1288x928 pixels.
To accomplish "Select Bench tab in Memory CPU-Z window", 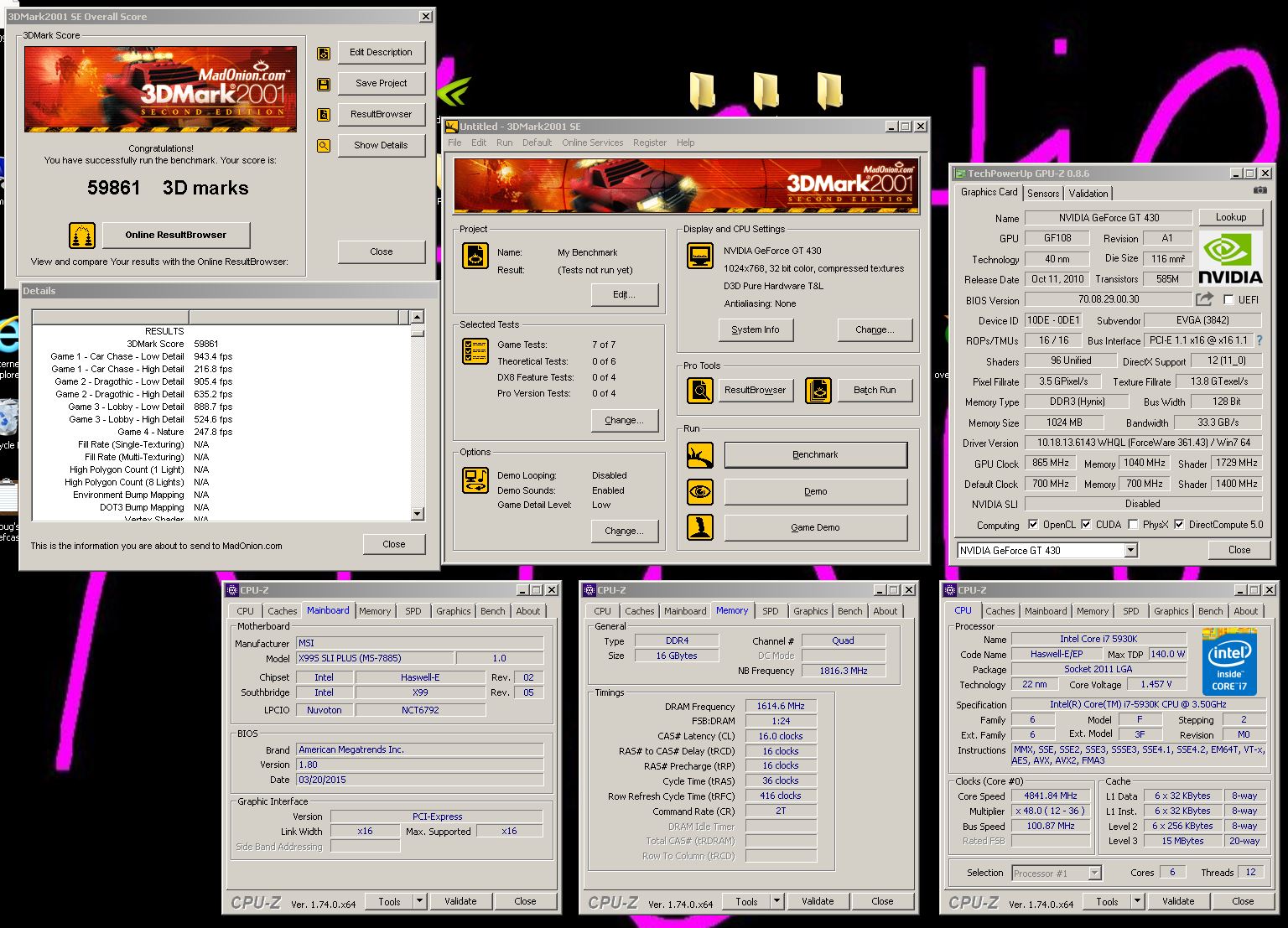I will pos(850,611).
